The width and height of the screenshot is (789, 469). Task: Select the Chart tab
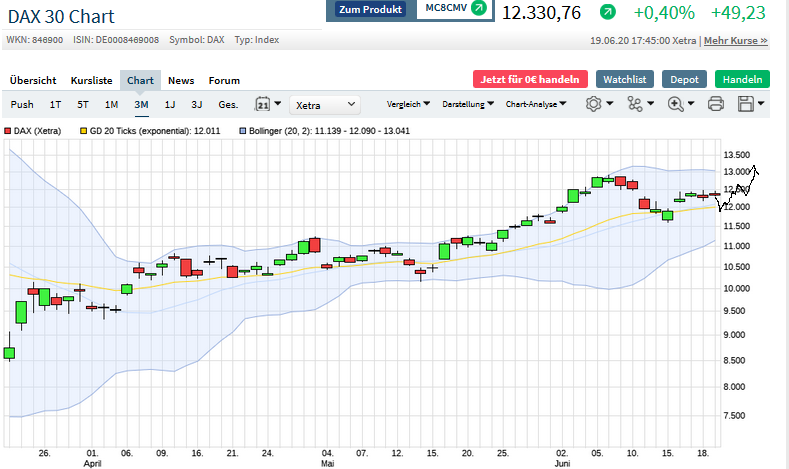click(x=140, y=81)
